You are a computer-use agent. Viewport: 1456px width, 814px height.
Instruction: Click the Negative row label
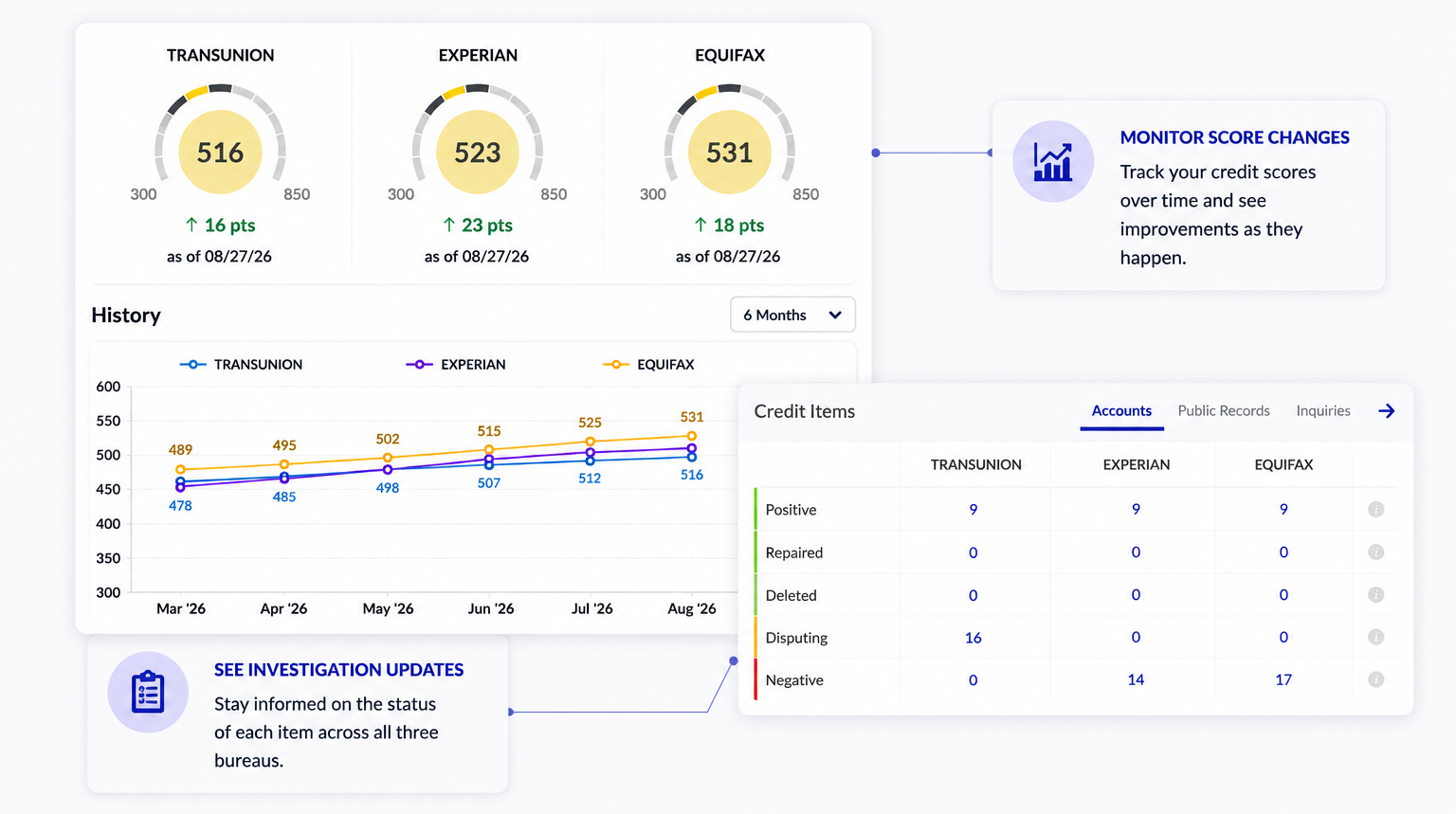[794, 680]
